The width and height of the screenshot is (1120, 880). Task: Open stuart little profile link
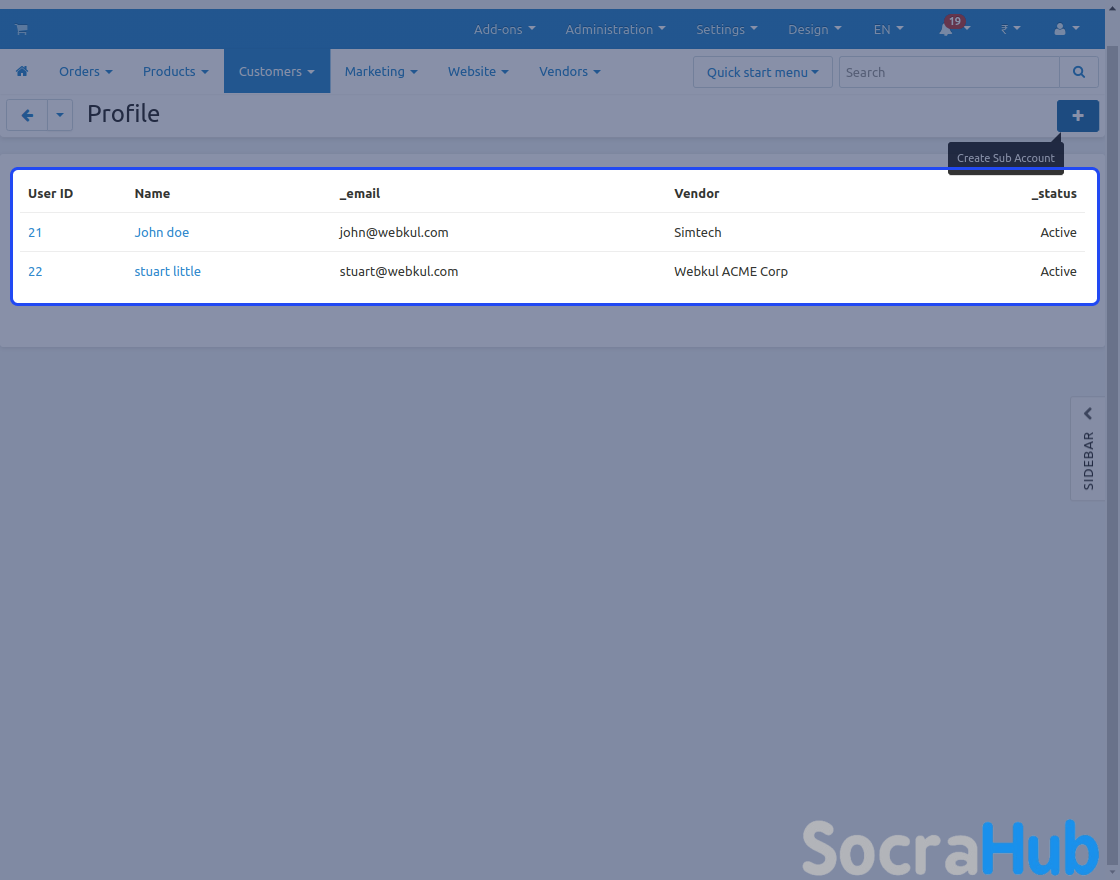point(168,272)
